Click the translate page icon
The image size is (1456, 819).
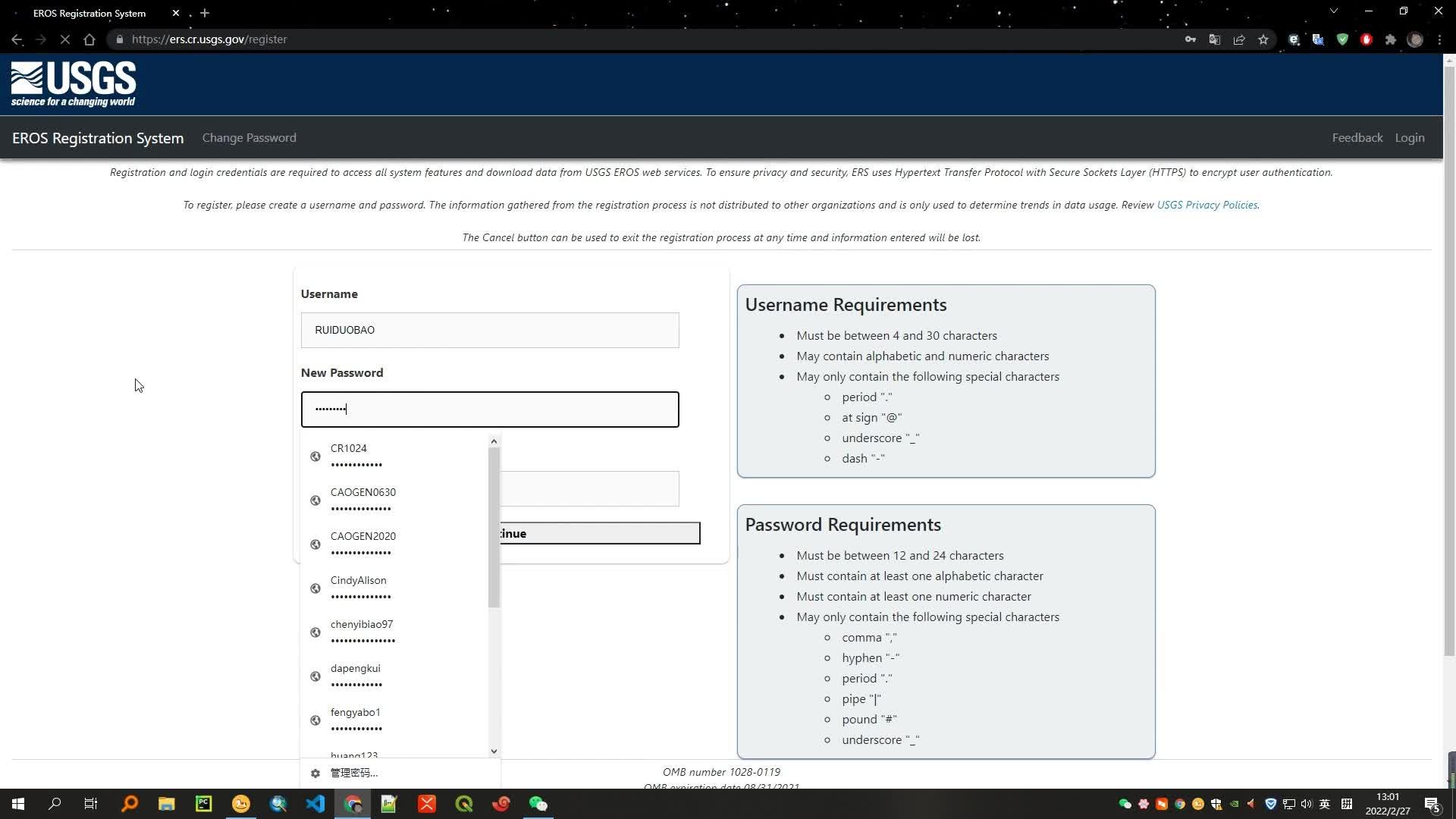1215,39
